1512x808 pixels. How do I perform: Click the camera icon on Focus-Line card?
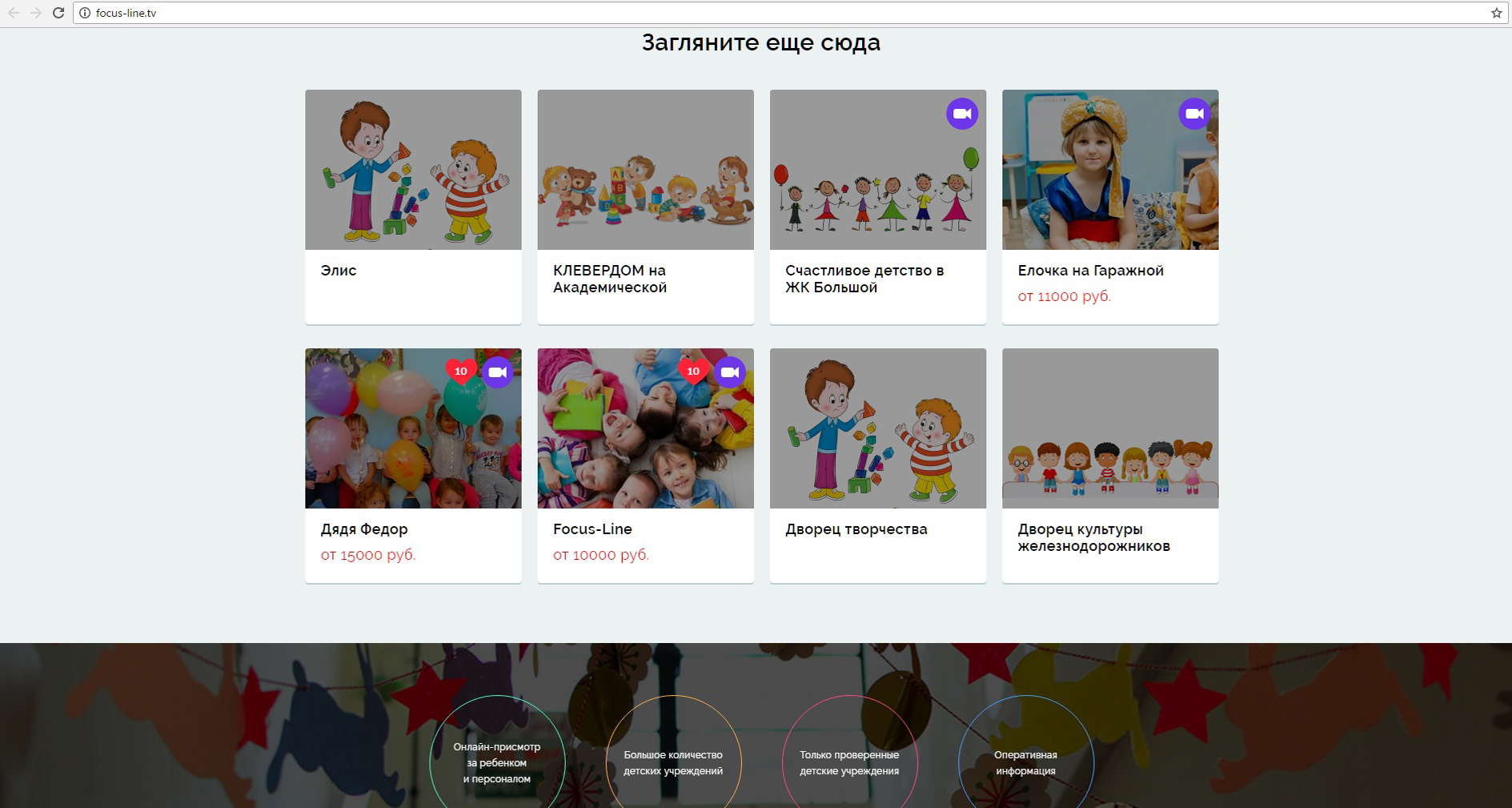pos(729,372)
